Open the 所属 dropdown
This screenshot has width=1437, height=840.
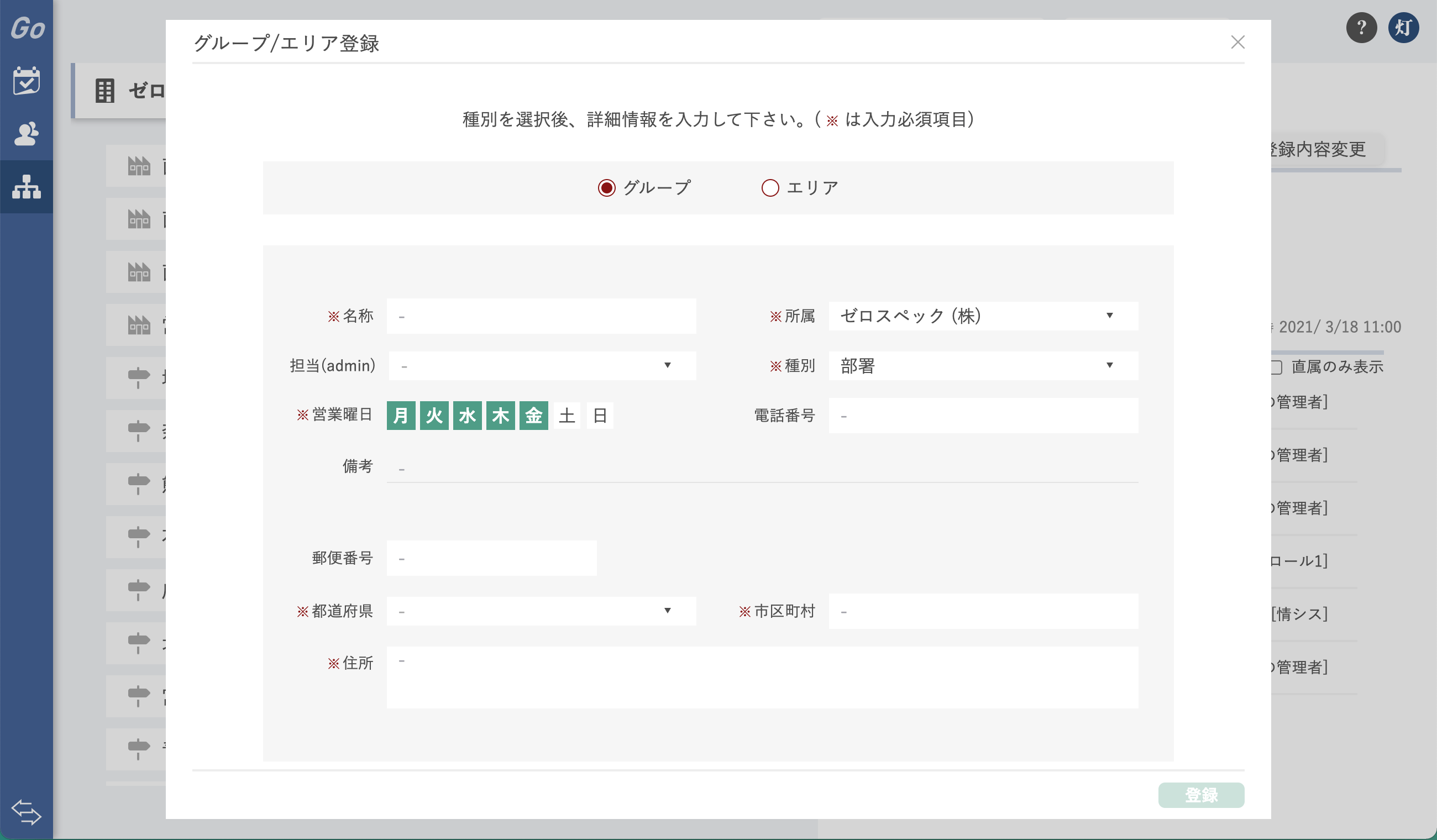click(983, 316)
